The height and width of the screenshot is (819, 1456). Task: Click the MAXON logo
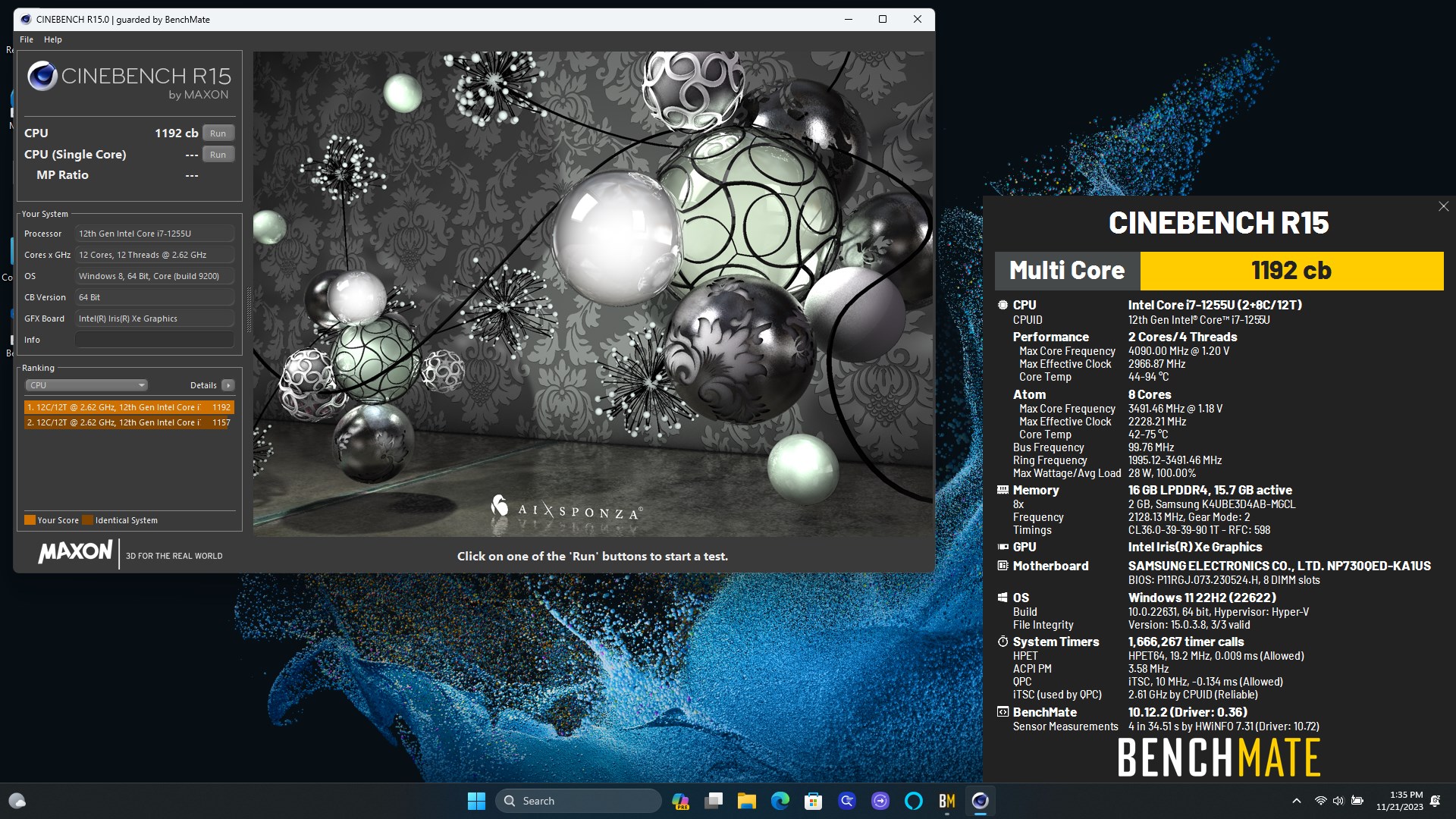75,552
